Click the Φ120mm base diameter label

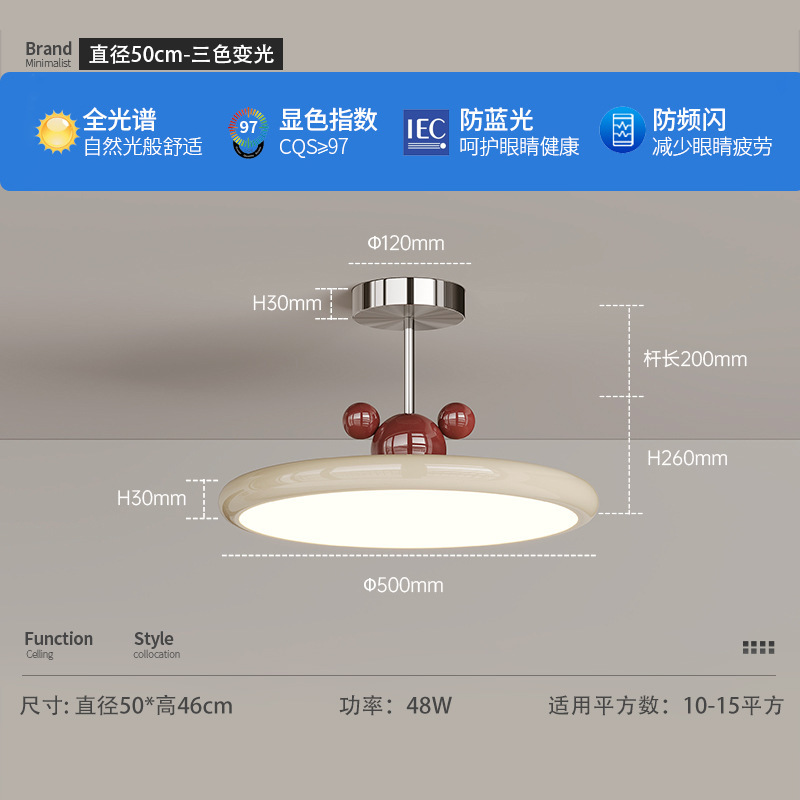point(406,243)
